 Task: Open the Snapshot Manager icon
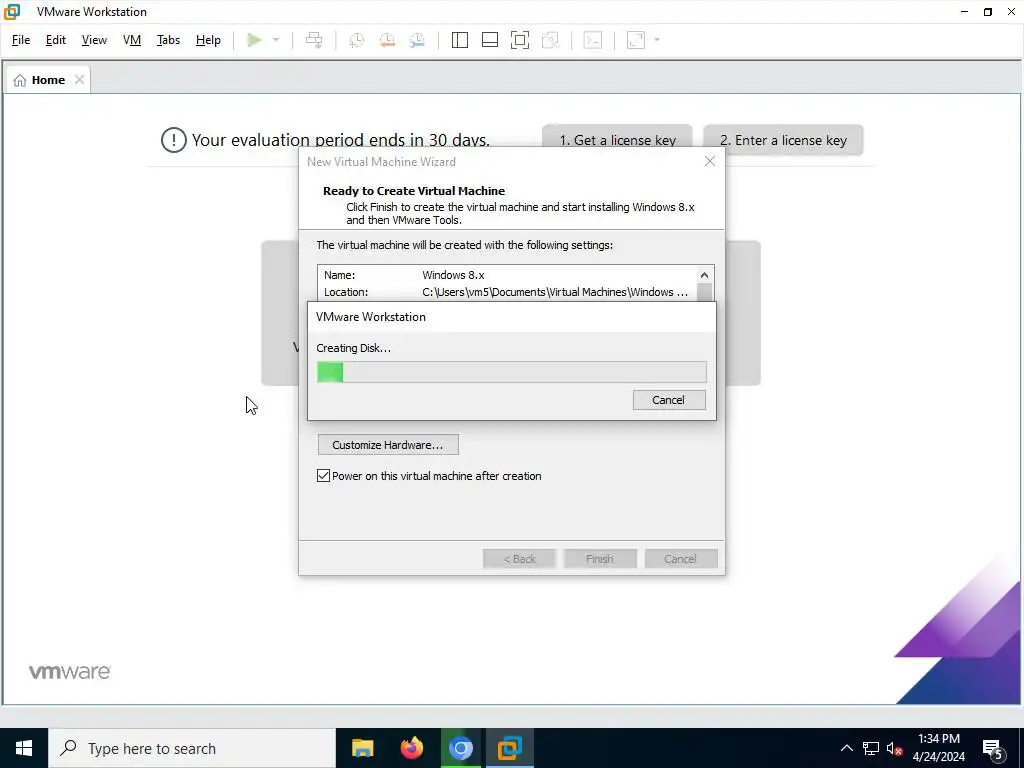point(417,40)
